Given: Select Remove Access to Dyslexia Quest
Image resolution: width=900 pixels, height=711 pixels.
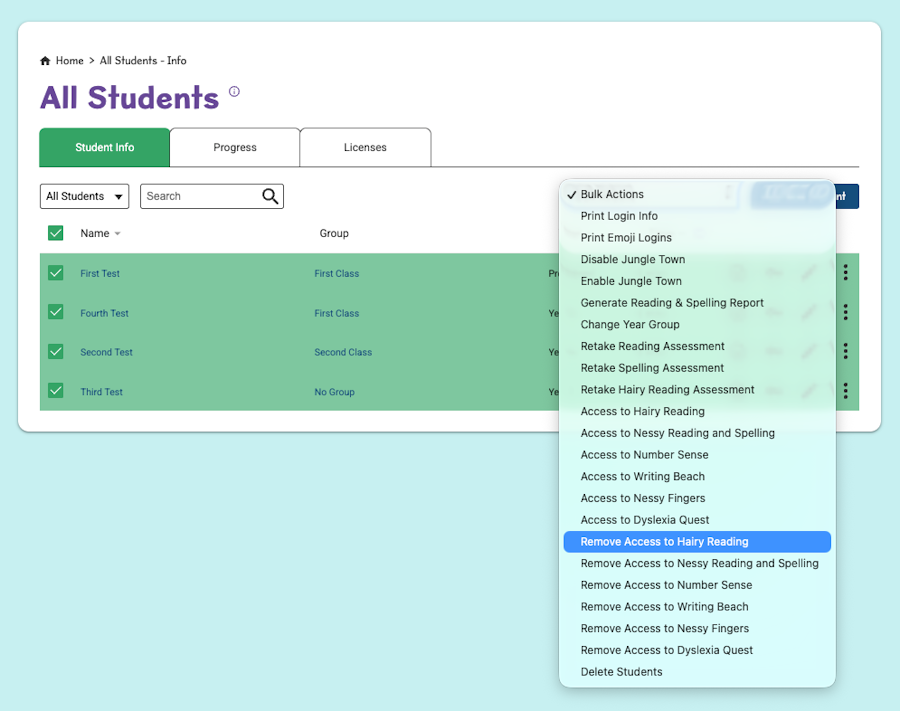Looking at the screenshot, I should (697, 650).
